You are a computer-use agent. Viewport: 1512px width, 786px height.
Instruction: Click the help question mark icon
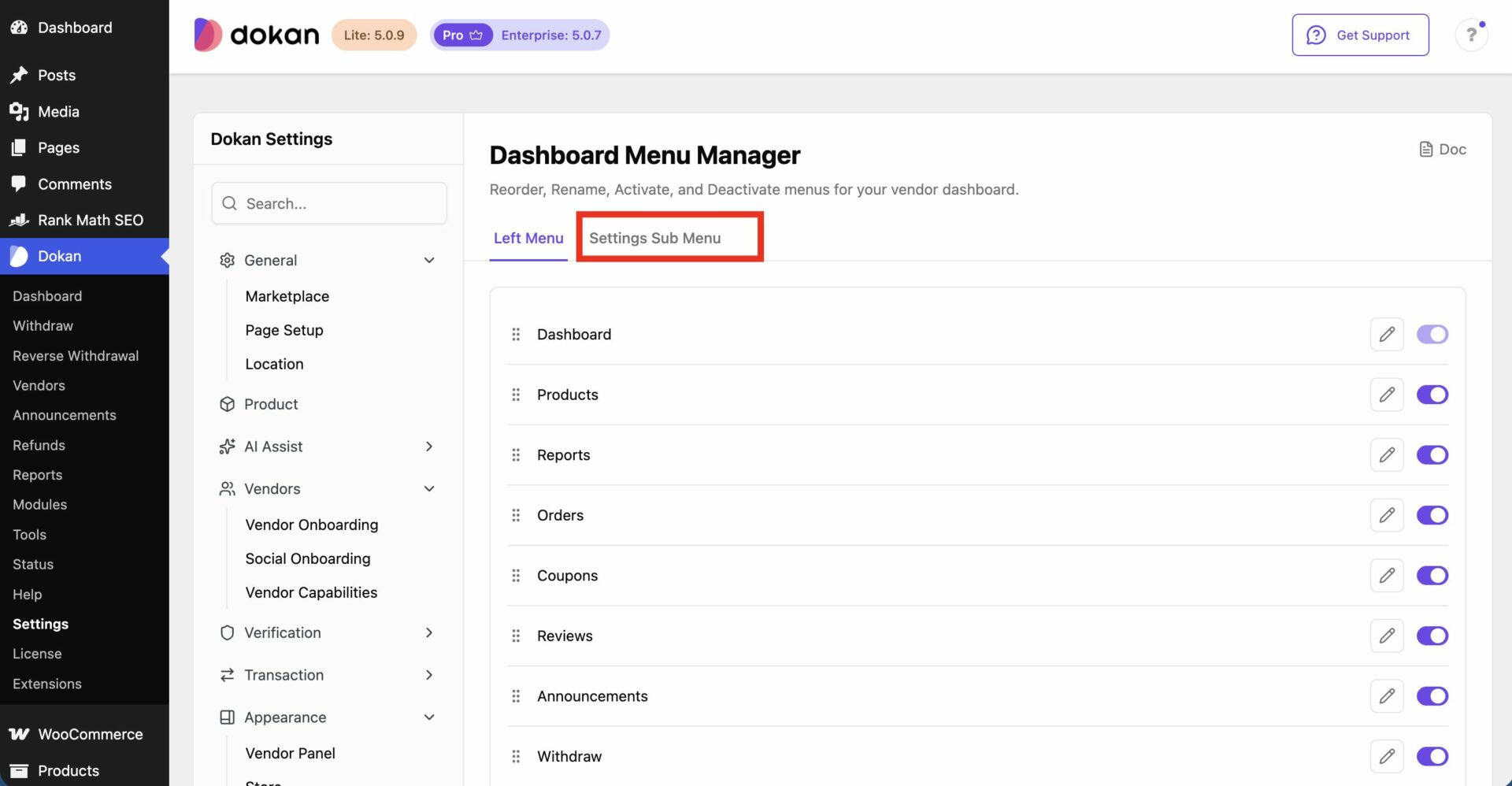[1471, 35]
